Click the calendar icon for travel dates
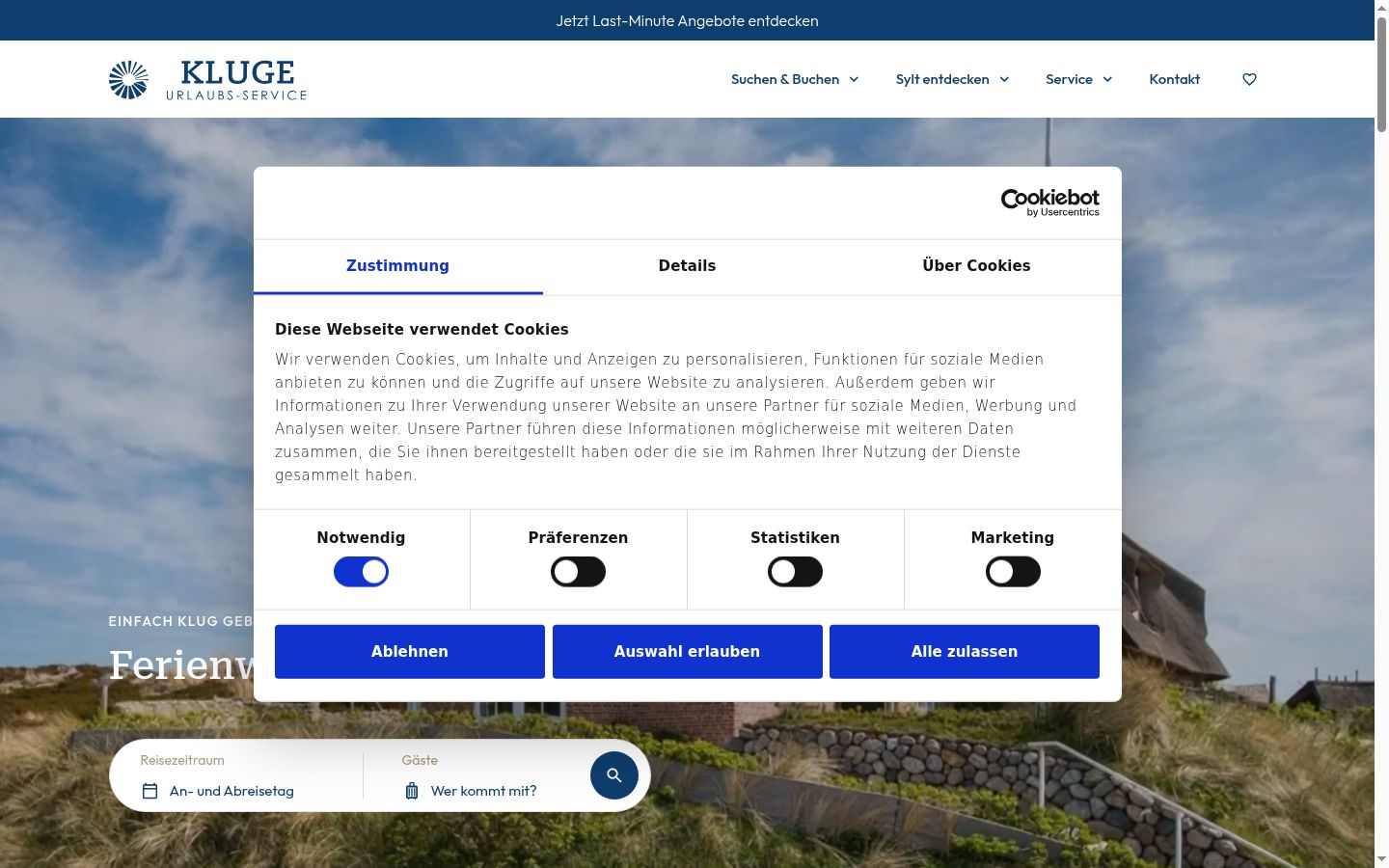 point(150,791)
